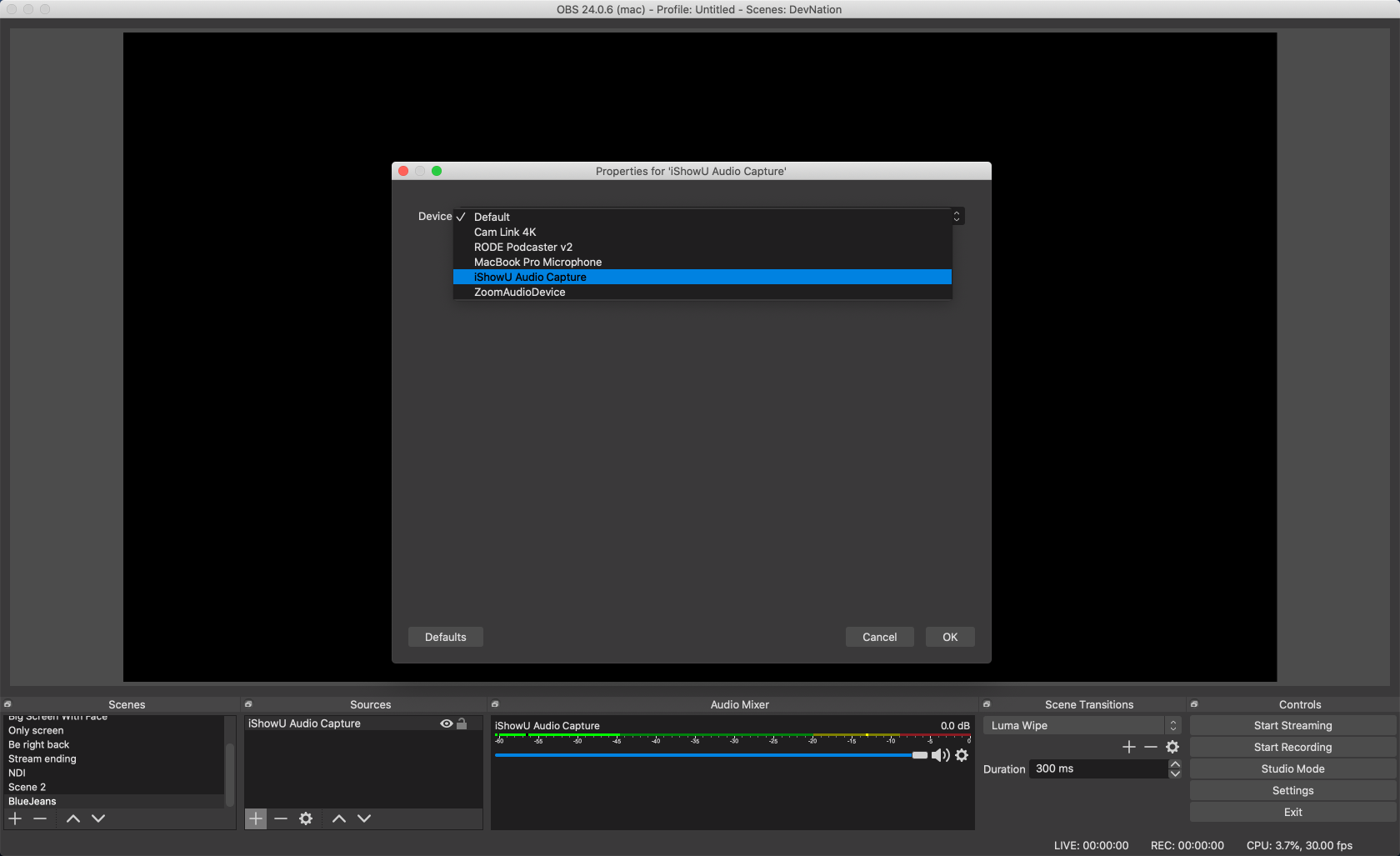1400x856 pixels.
Task: Increase transition duration stepper up
Action: pos(1175,763)
